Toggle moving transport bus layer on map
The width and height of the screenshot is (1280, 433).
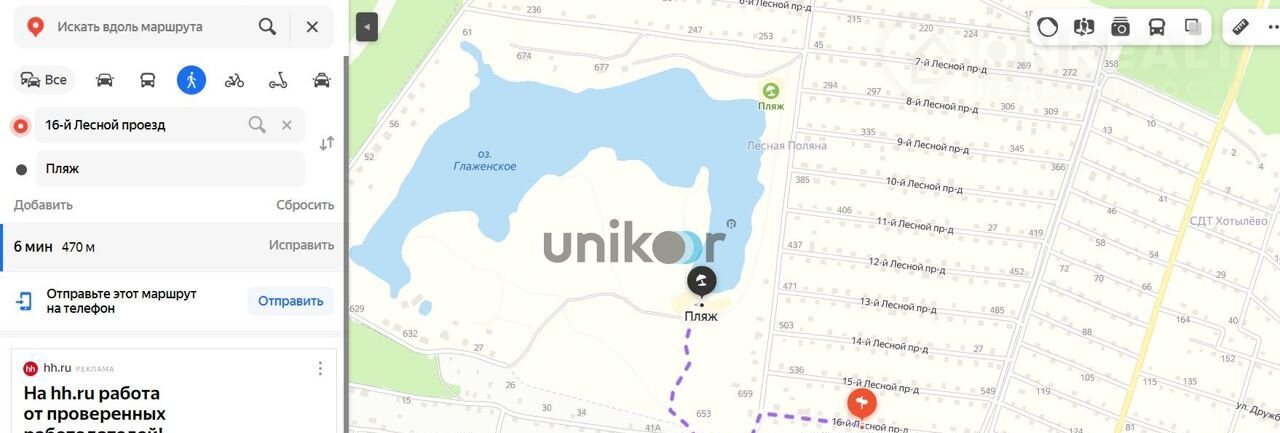point(1157,27)
